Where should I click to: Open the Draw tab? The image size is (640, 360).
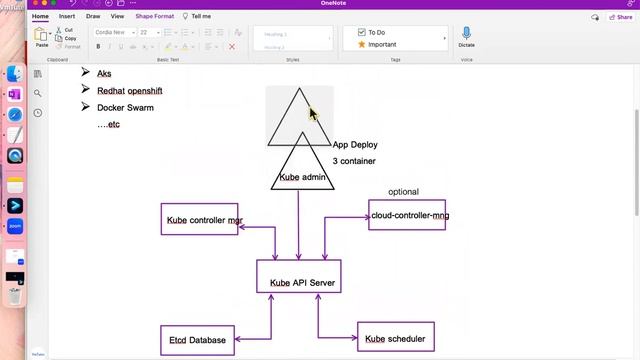[x=93, y=16]
